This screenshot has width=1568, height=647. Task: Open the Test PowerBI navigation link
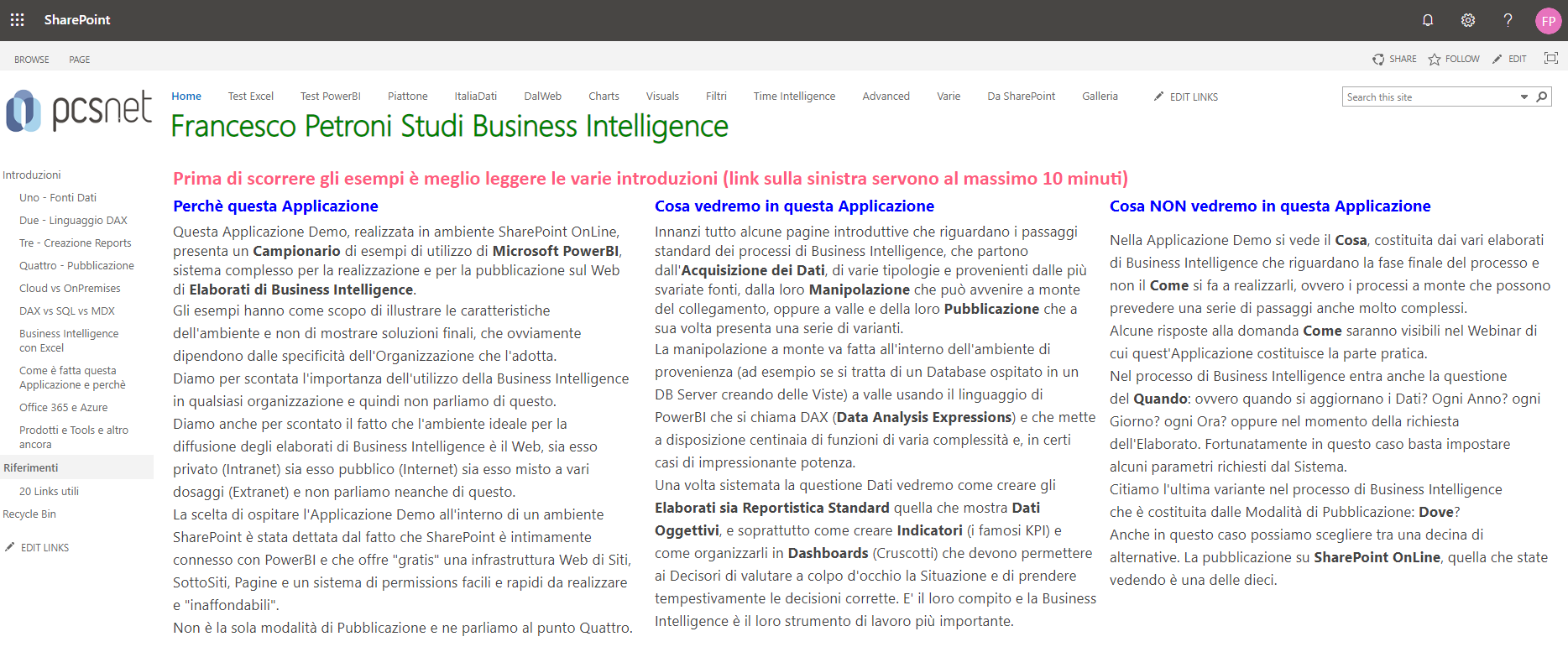[x=331, y=96]
